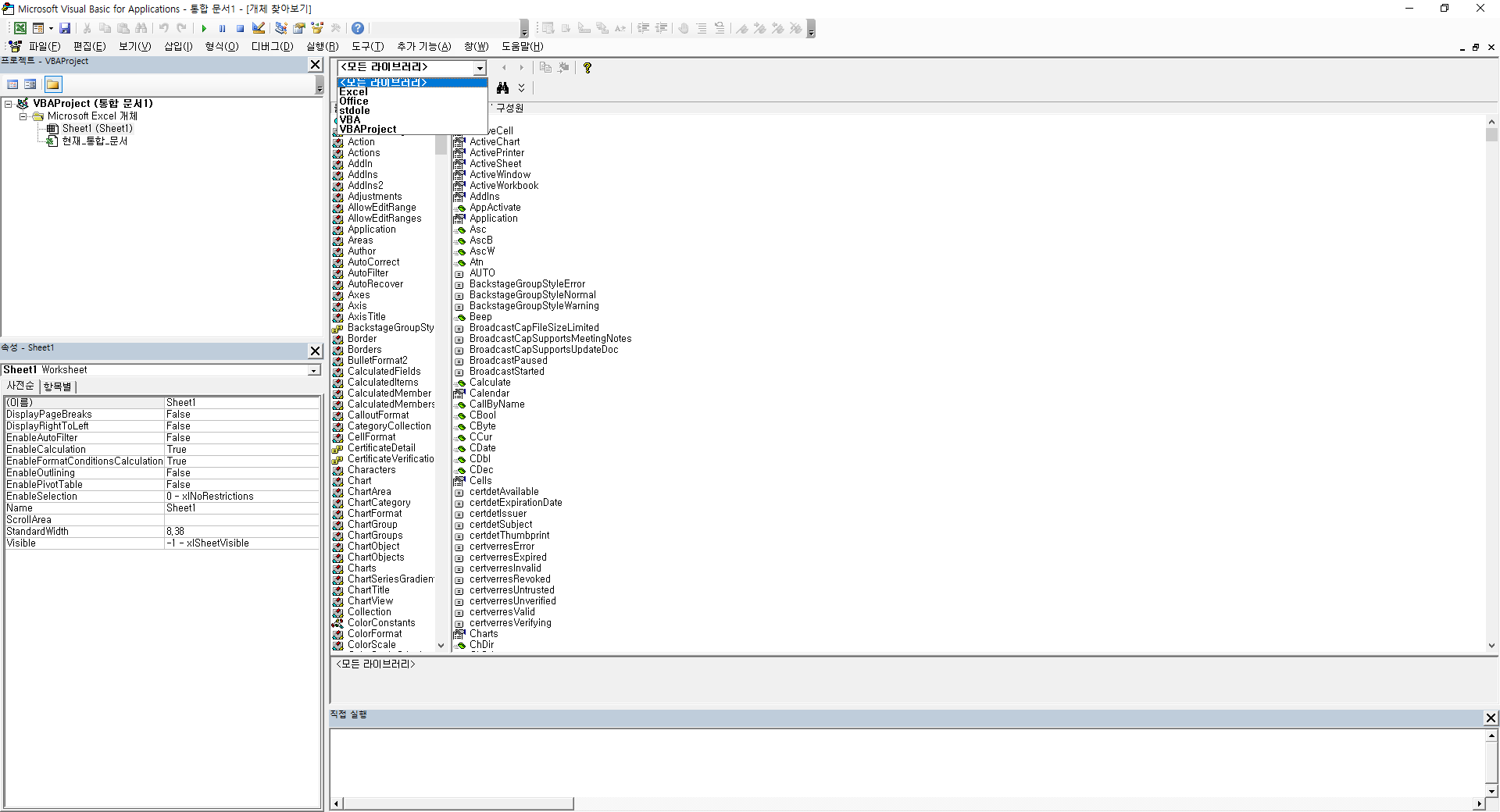
Task: Click the Indent toolbar icon
Action: [643, 28]
